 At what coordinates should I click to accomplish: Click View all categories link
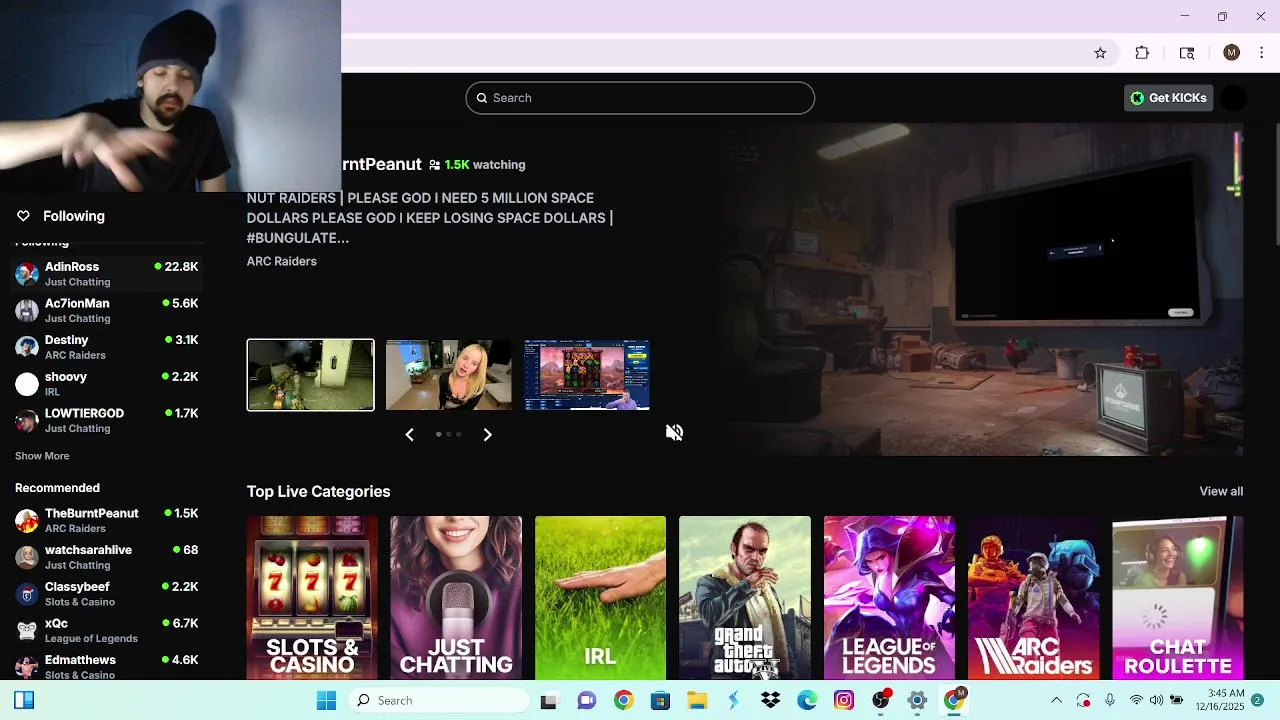1221,491
